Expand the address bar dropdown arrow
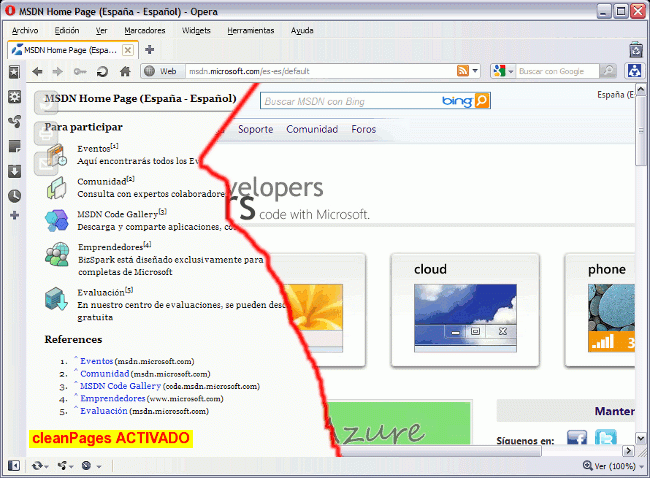Screen dimensions: 650x478 click(475, 71)
